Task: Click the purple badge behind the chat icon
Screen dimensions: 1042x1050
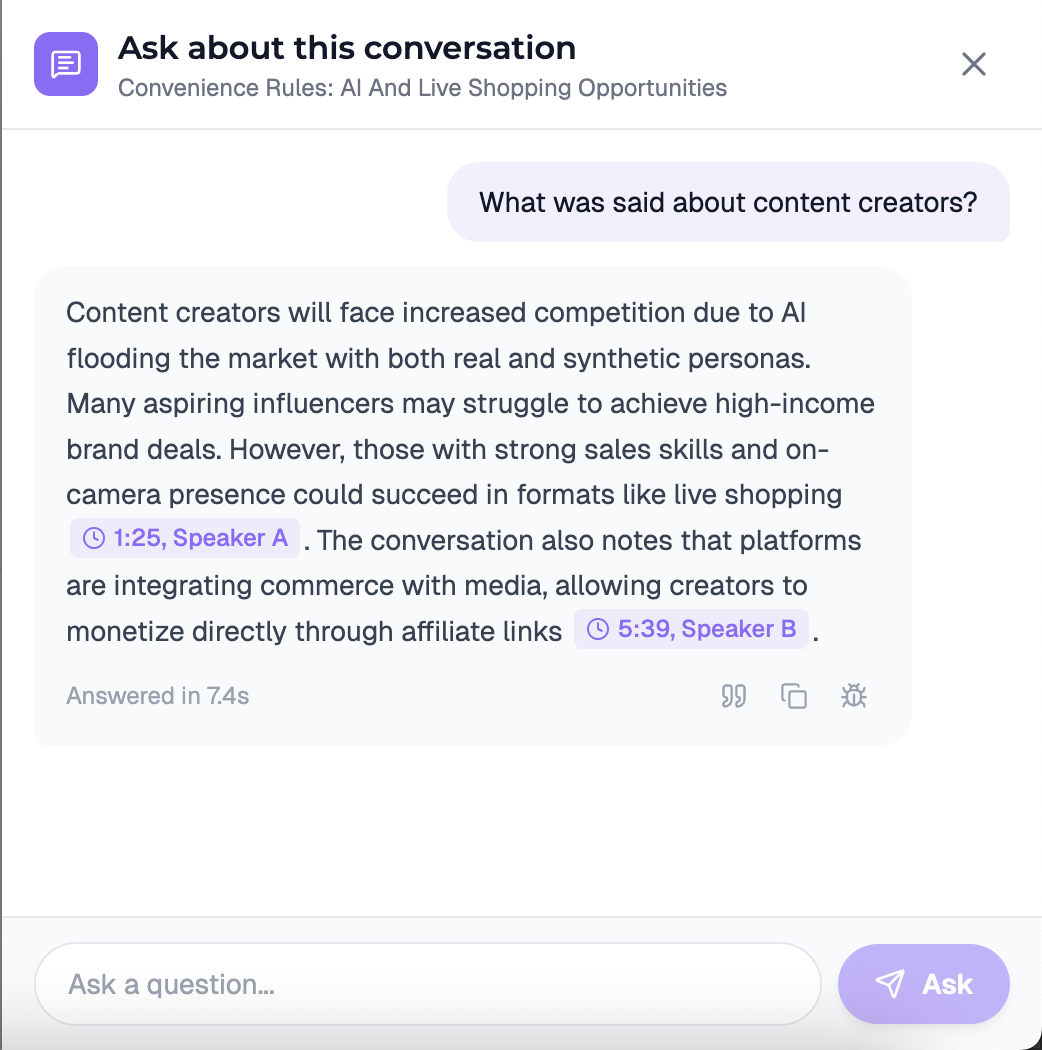Action: tap(64, 63)
